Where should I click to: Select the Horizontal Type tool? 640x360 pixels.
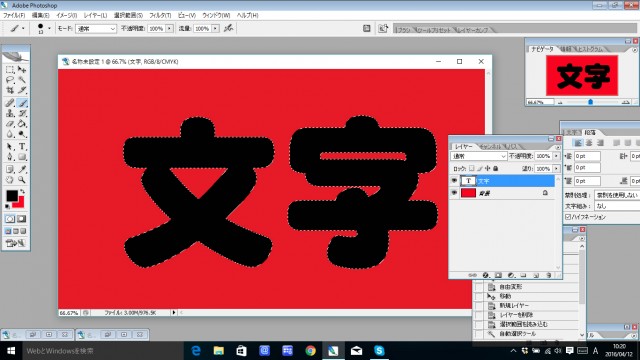click(22, 146)
